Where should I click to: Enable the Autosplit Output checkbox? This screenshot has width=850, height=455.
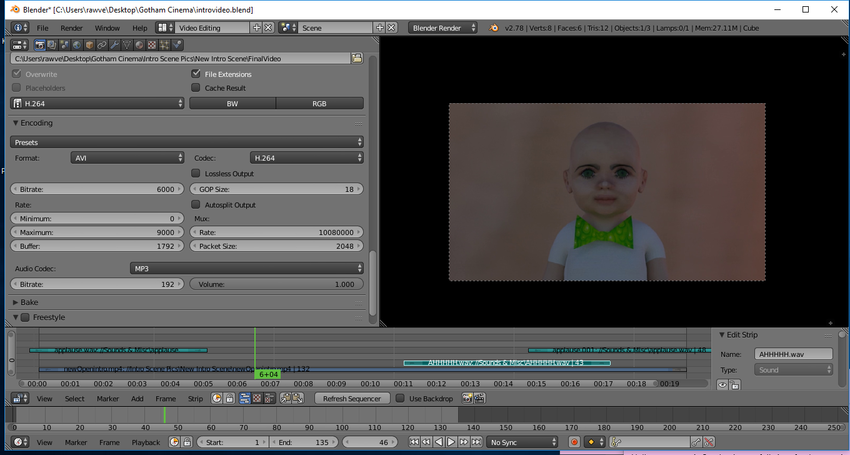(196, 204)
